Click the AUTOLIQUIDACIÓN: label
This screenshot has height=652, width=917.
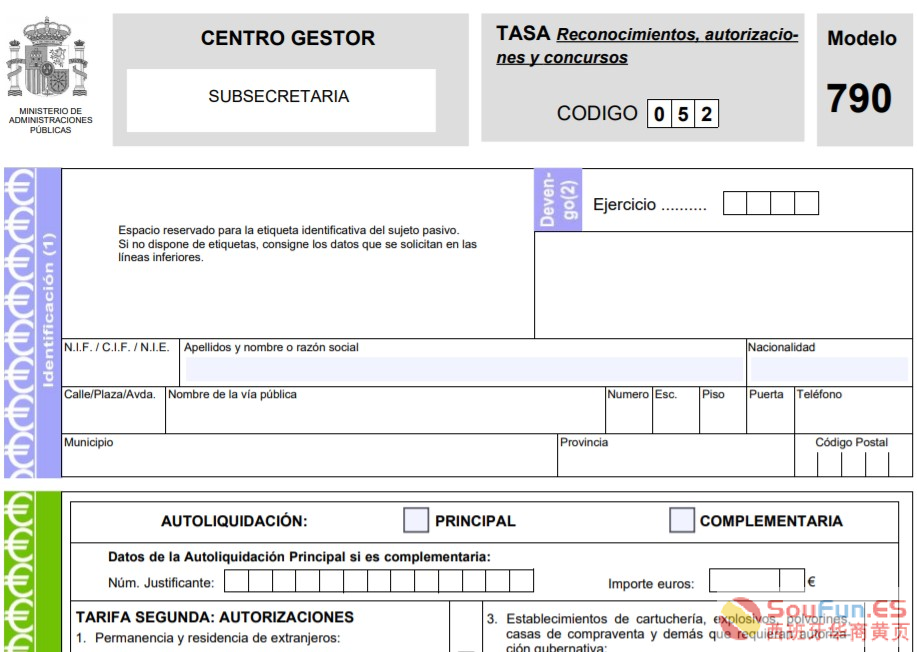[x=234, y=521]
